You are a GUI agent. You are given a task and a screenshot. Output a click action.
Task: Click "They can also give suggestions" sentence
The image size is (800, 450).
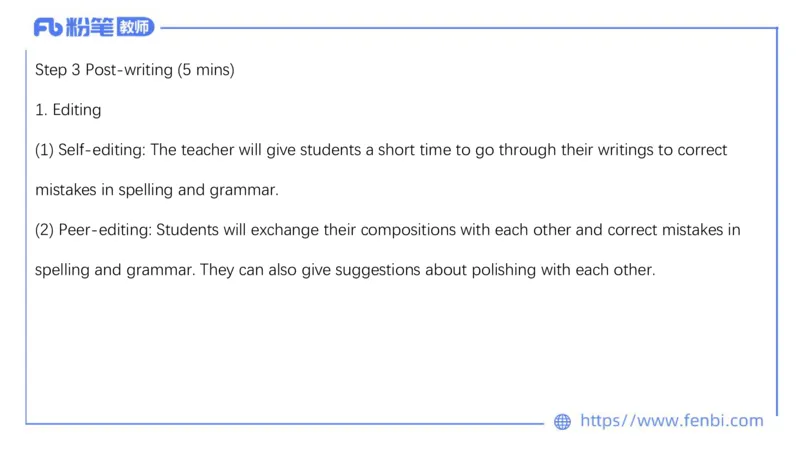click(x=311, y=270)
